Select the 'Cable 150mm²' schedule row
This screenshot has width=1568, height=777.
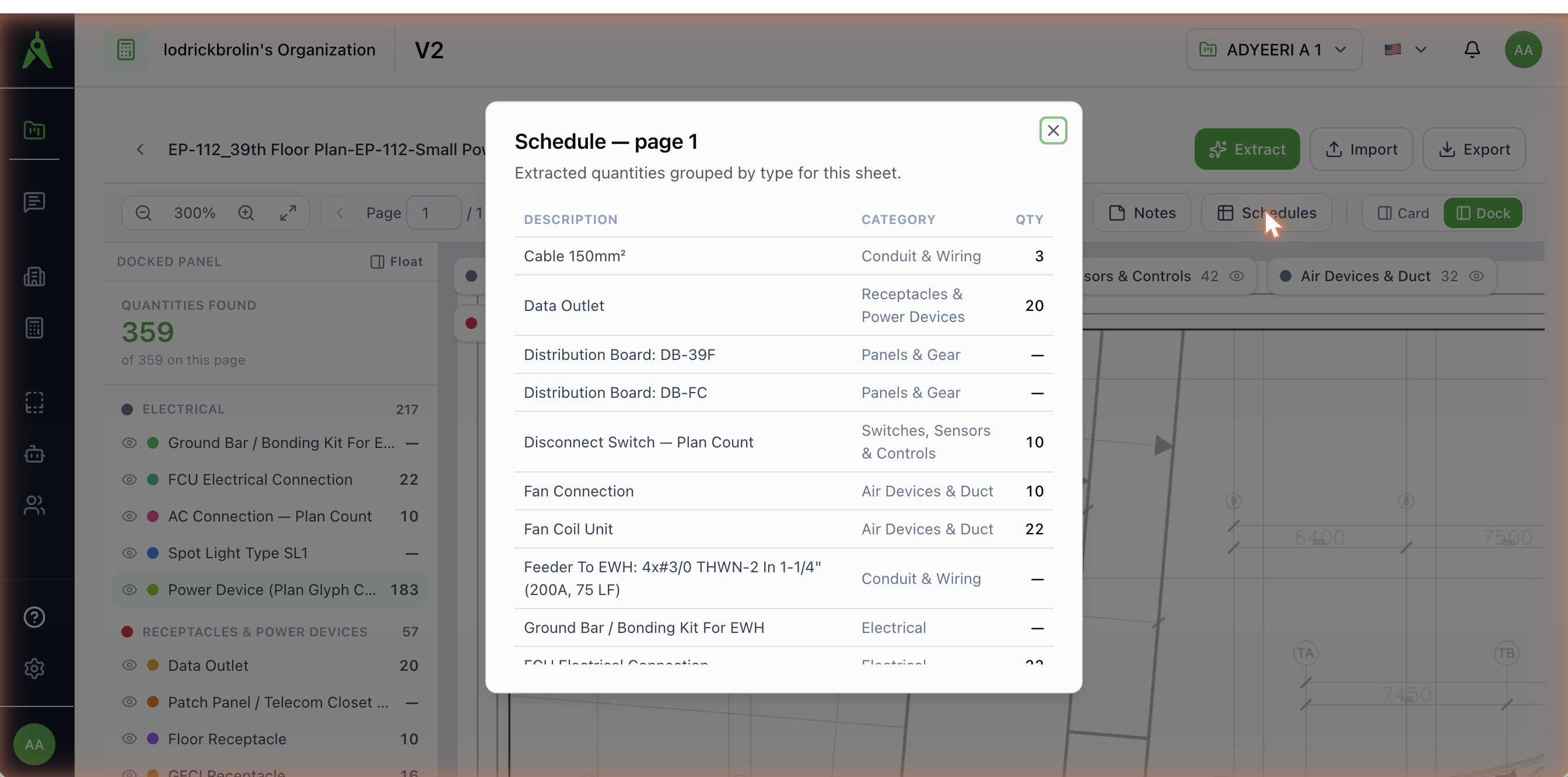coord(783,256)
